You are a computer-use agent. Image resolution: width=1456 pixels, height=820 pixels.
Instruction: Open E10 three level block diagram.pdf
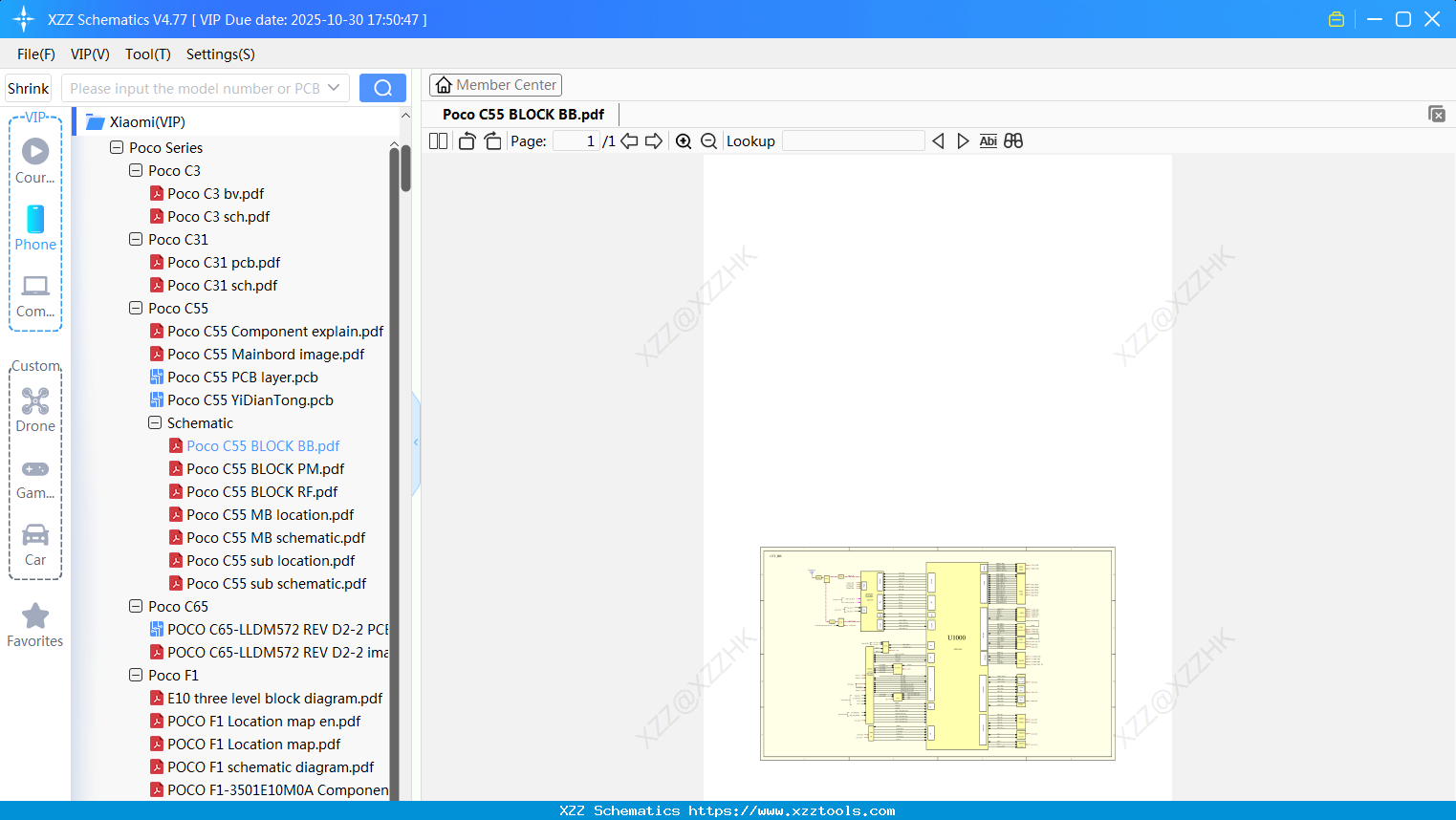(x=274, y=699)
